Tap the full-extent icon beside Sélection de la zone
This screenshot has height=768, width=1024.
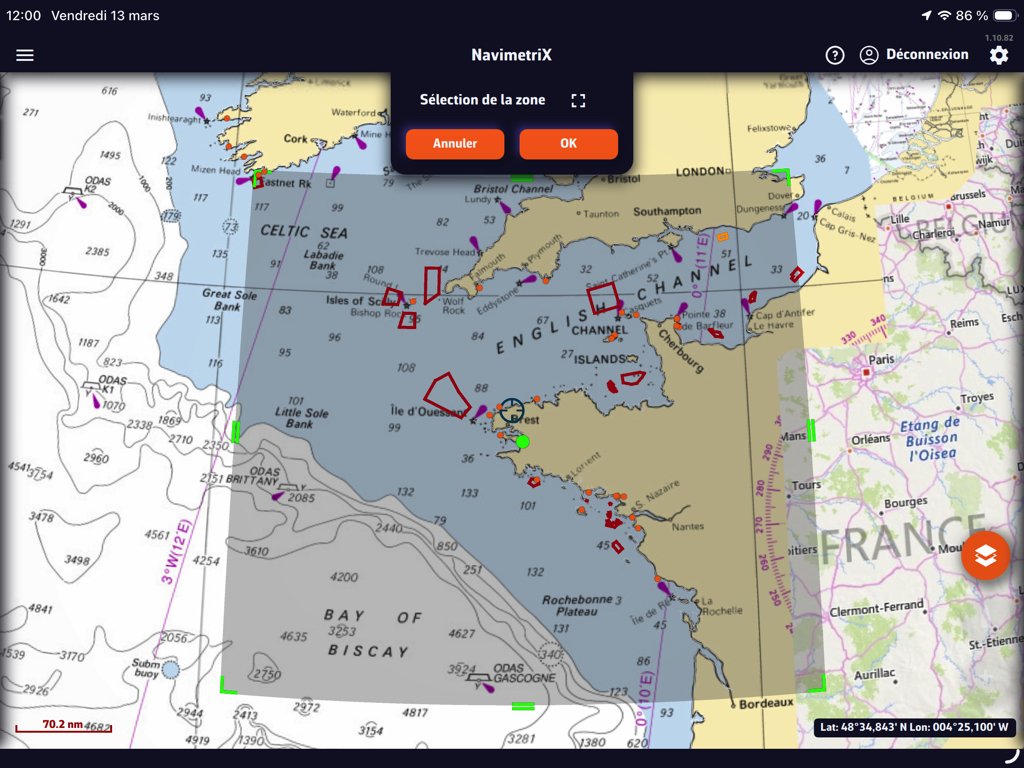coord(578,100)
